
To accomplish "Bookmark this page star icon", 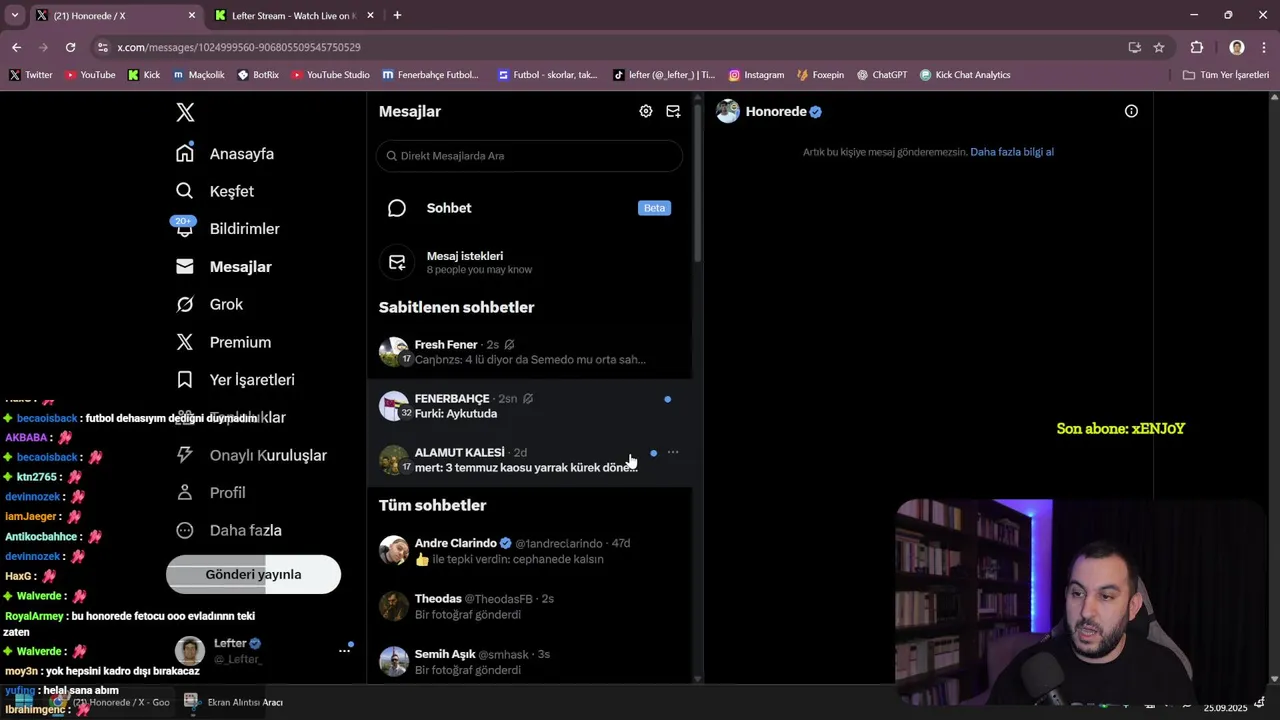I will (x=1159, y=47).
